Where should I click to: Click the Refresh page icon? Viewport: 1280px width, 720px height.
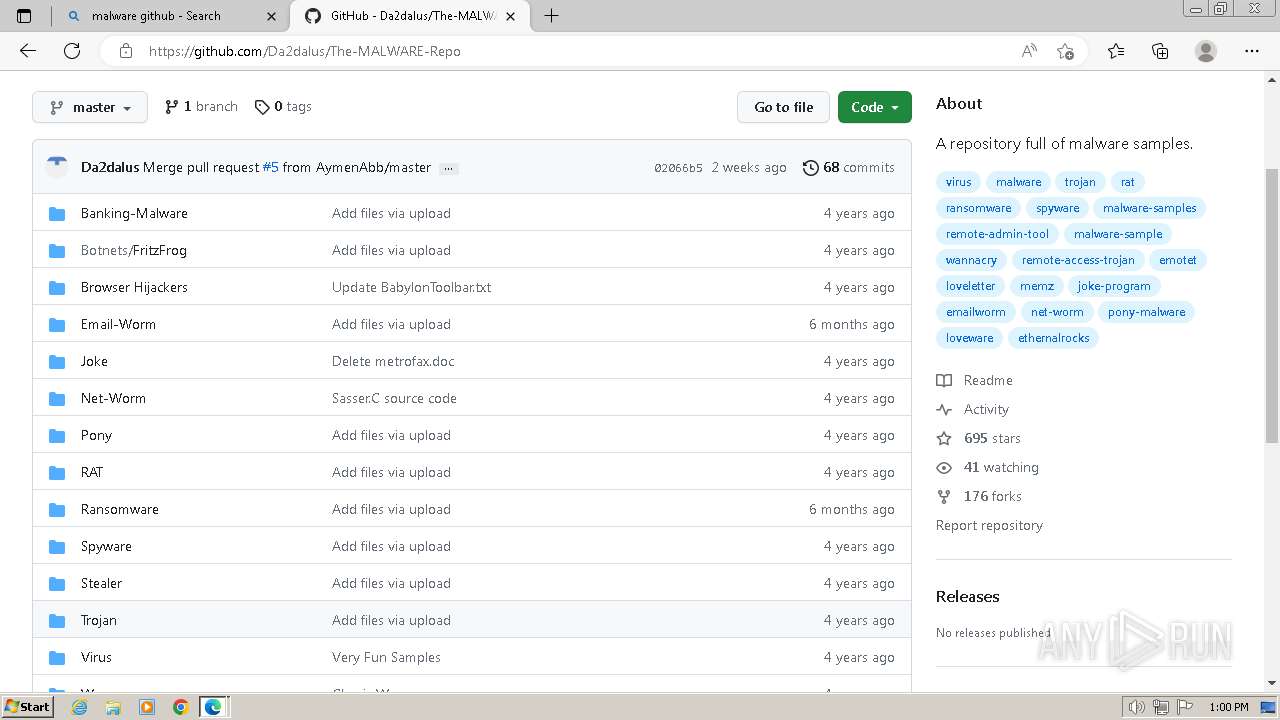click(x=72, y=51)
